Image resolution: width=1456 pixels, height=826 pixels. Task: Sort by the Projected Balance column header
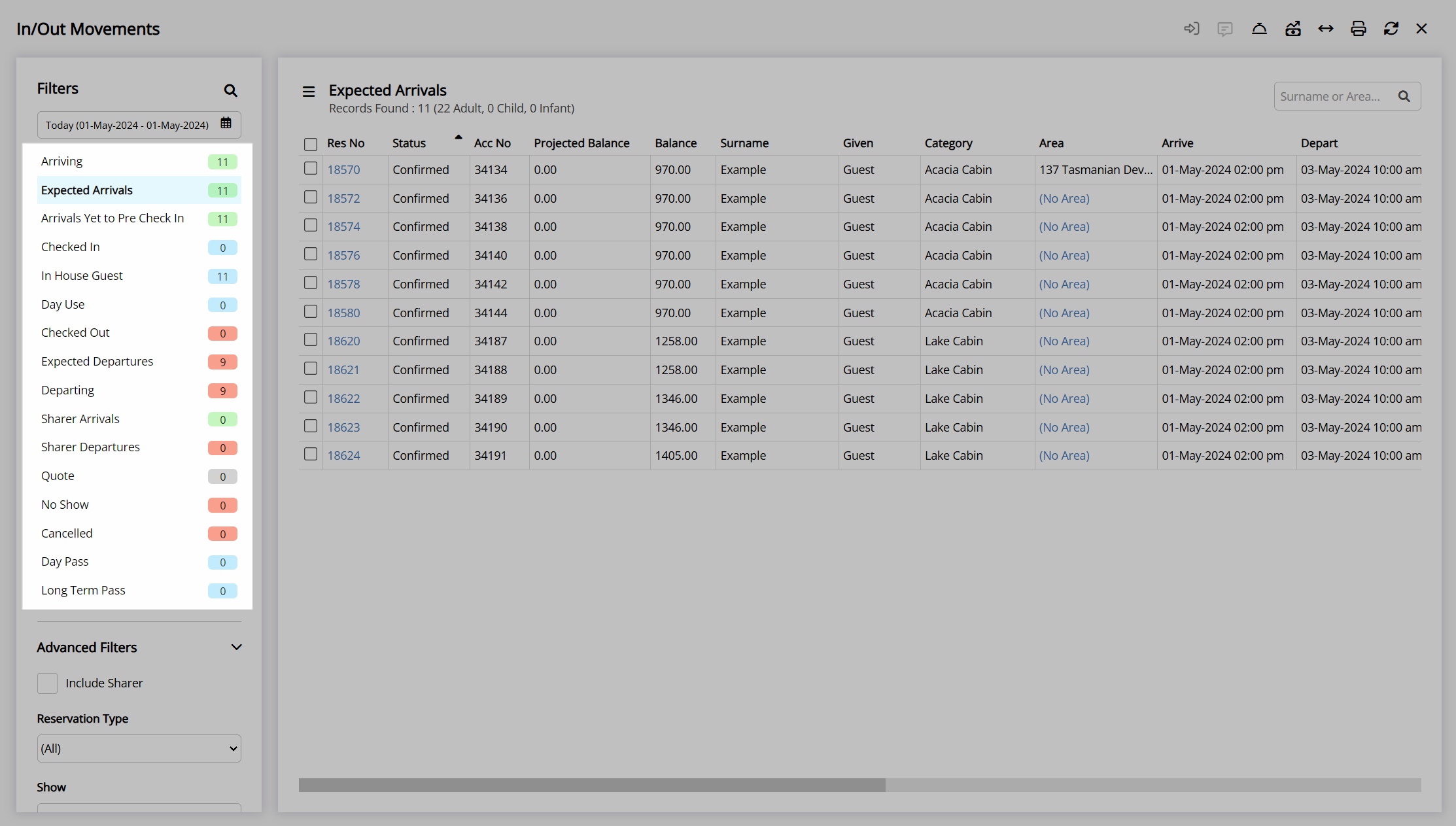(581, 143)
